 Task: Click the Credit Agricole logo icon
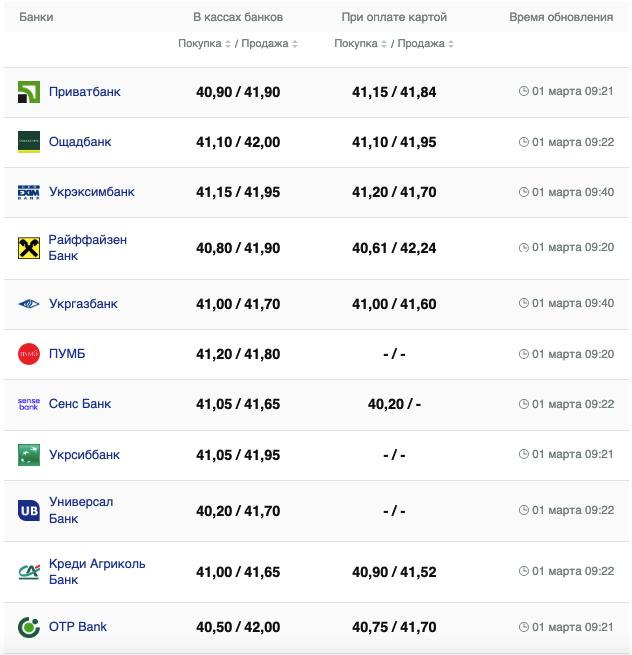click(x=29, y=572)
